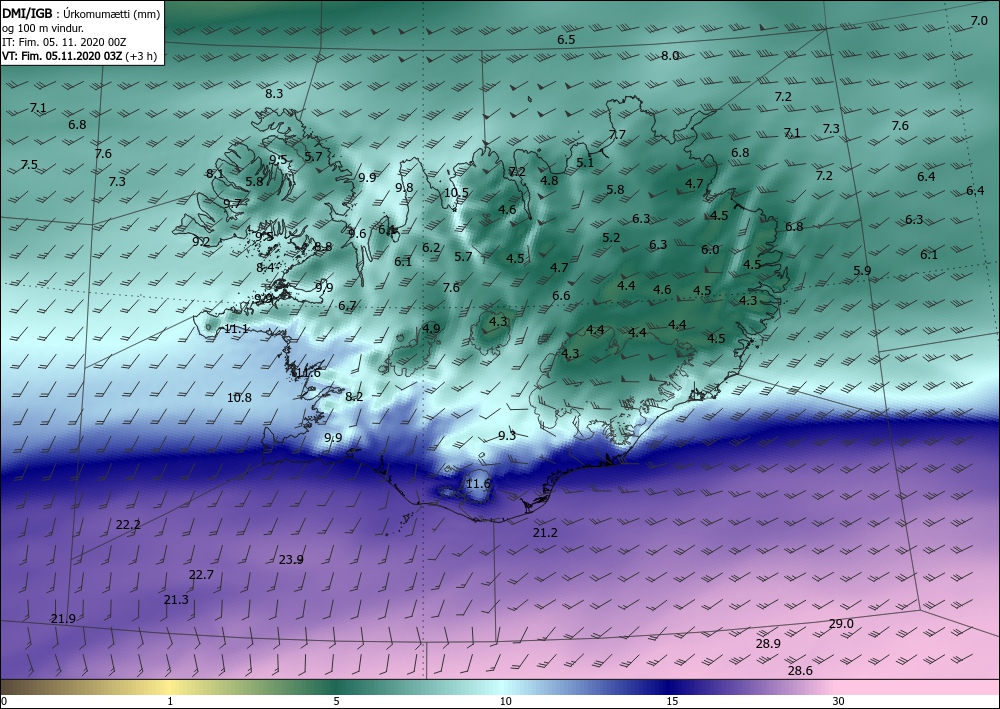Click the 21.9 value label

63,618
